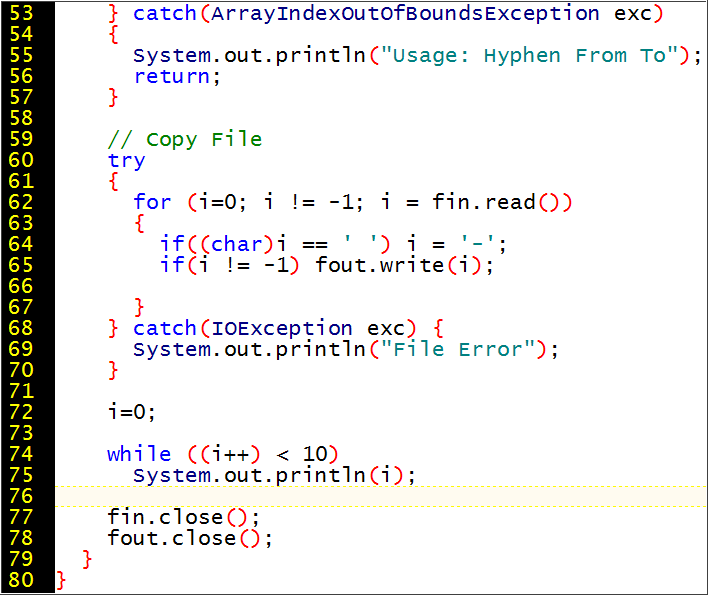Click the (char) cast on line 64
The image size is (708, 595).
[237, 244]
